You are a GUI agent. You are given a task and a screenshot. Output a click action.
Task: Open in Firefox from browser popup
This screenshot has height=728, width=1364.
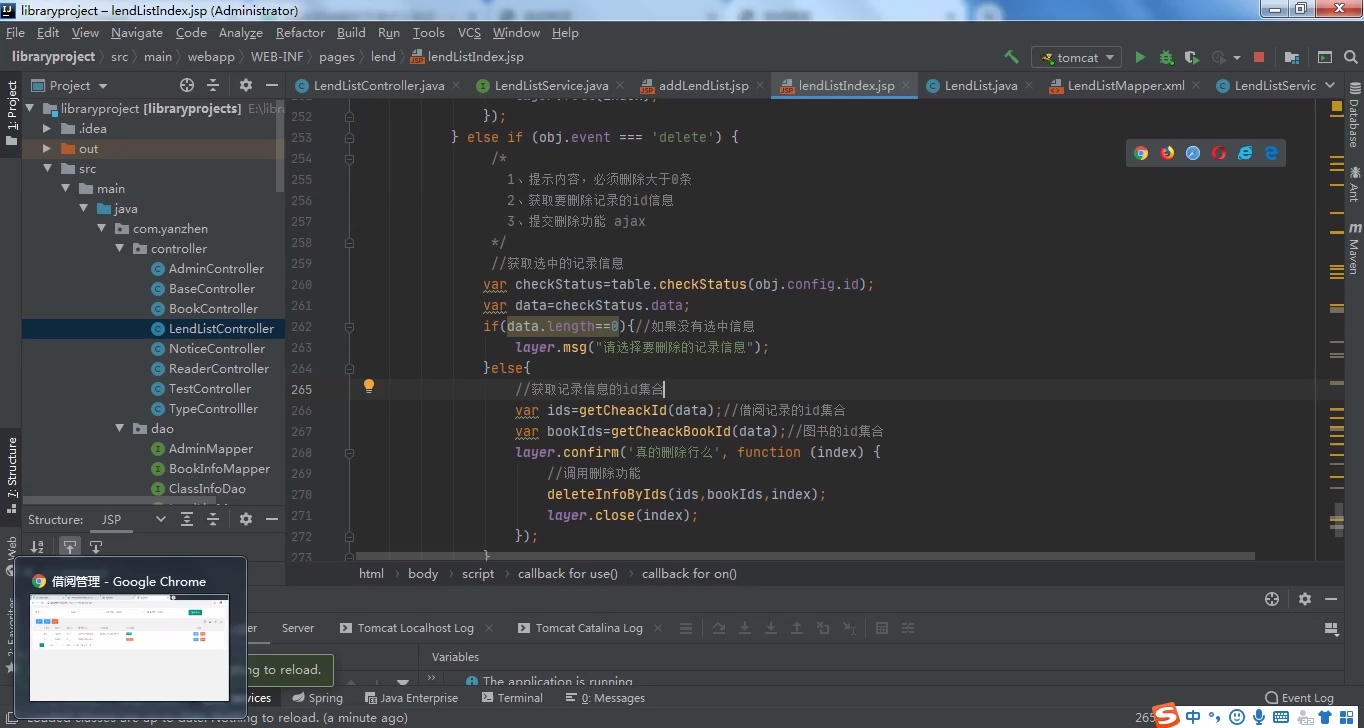coord(1167,153)
